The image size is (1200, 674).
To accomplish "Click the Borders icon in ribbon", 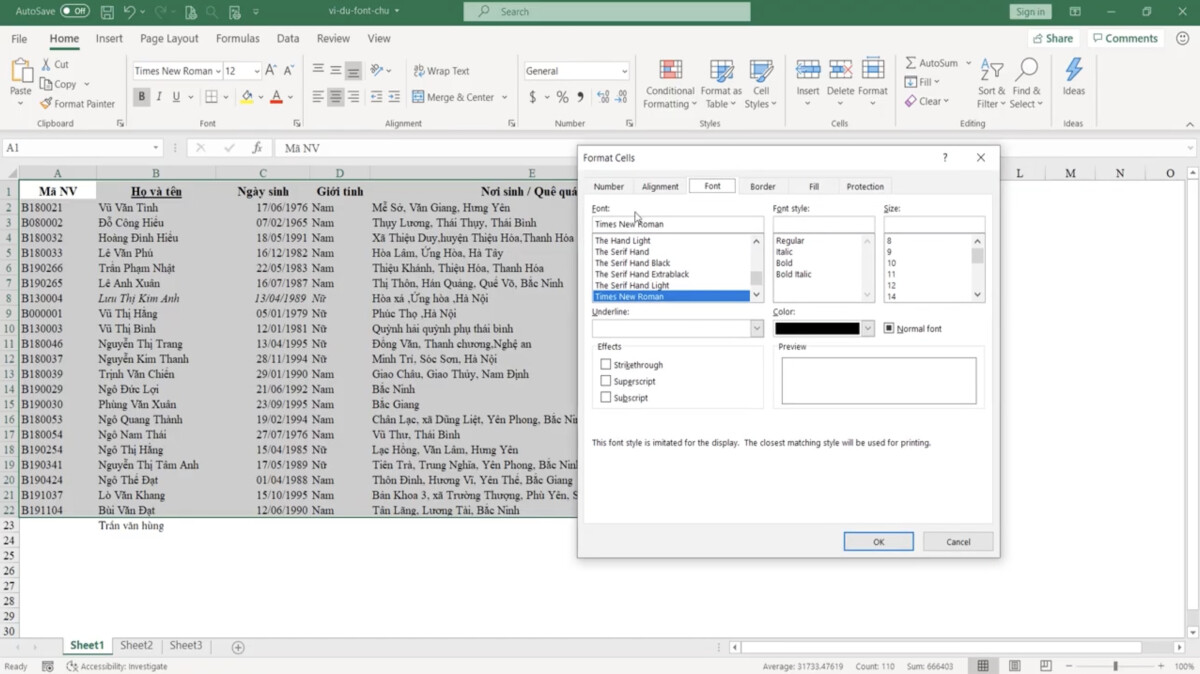I will 211,97.
